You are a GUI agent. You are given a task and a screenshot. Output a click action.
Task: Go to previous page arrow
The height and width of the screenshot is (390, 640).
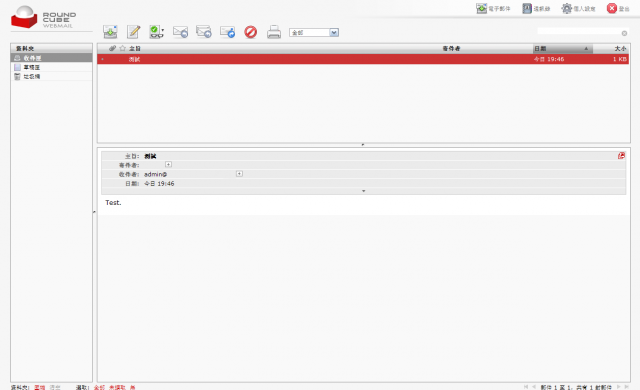(534, 387)
